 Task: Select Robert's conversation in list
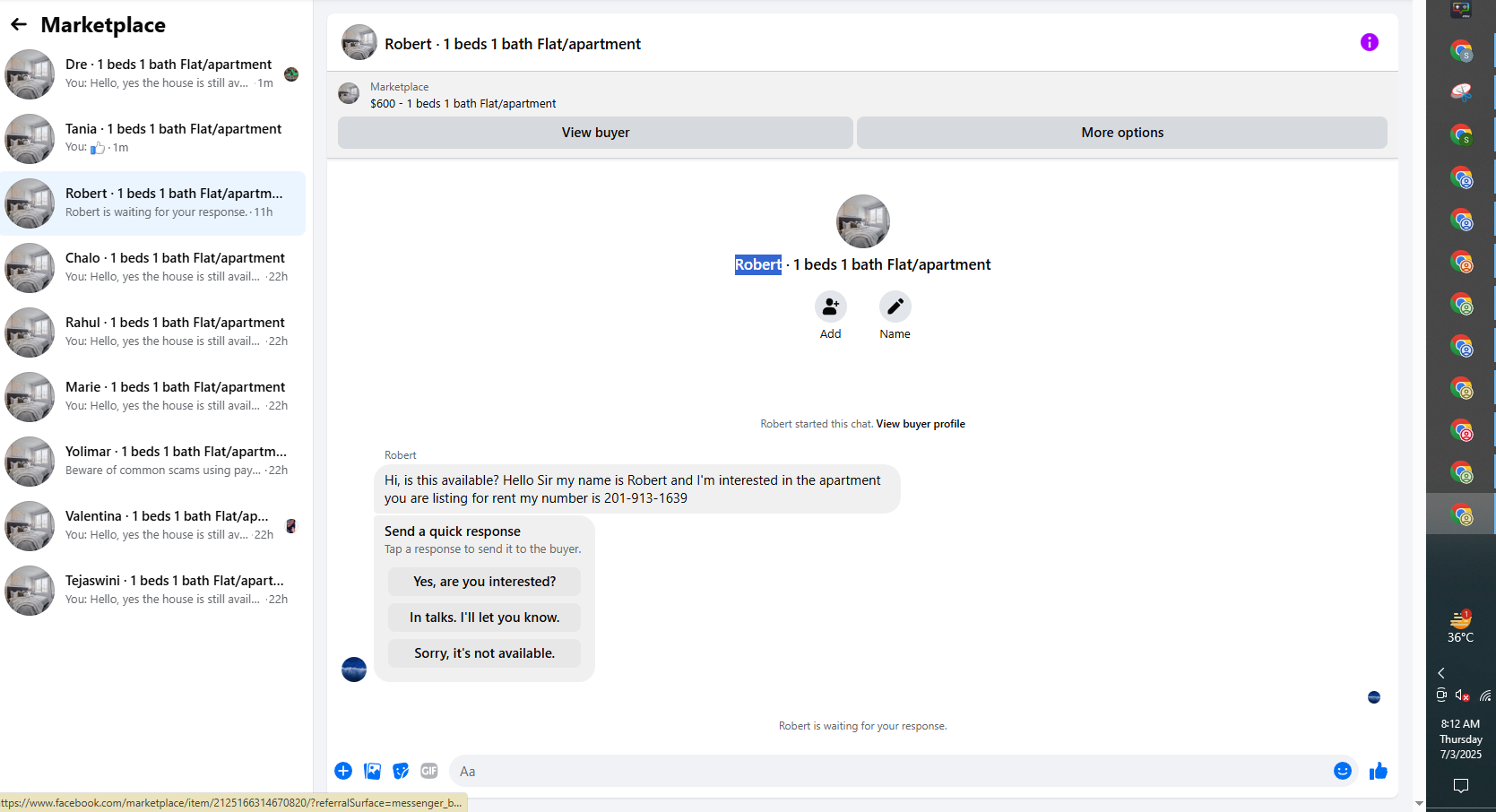pos(152,203)
